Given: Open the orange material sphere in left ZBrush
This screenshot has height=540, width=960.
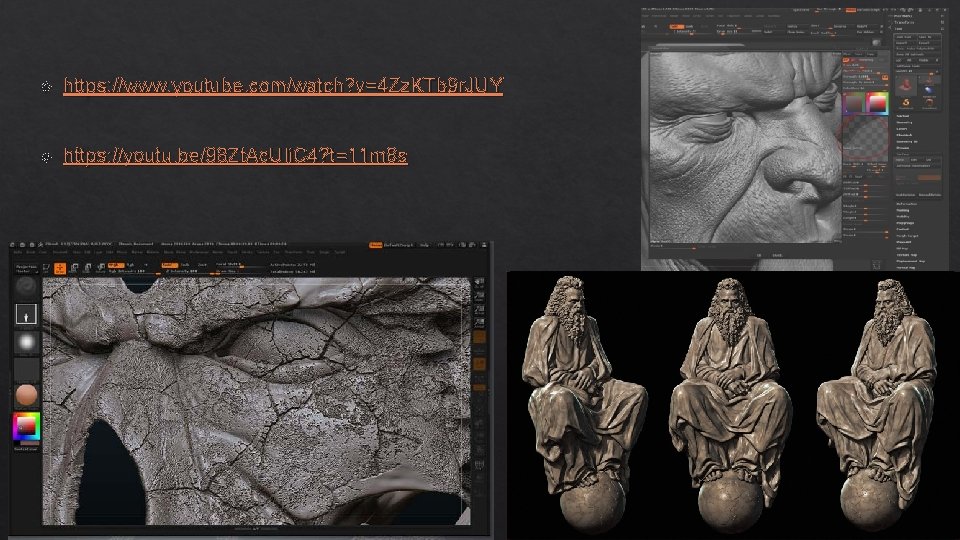Looking at the screenshot, I should [26, 396].
